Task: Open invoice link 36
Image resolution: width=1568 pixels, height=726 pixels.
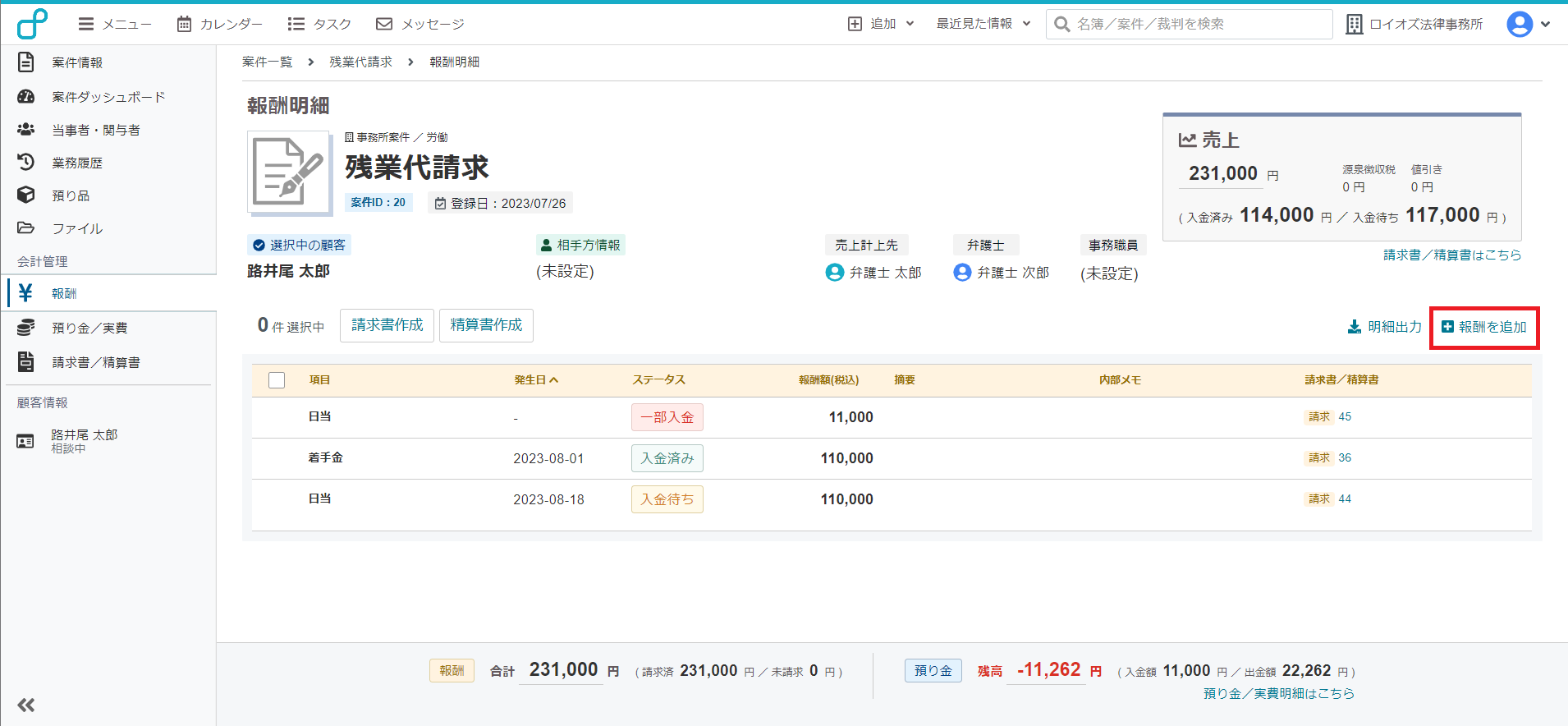Action: point(1345,457)
